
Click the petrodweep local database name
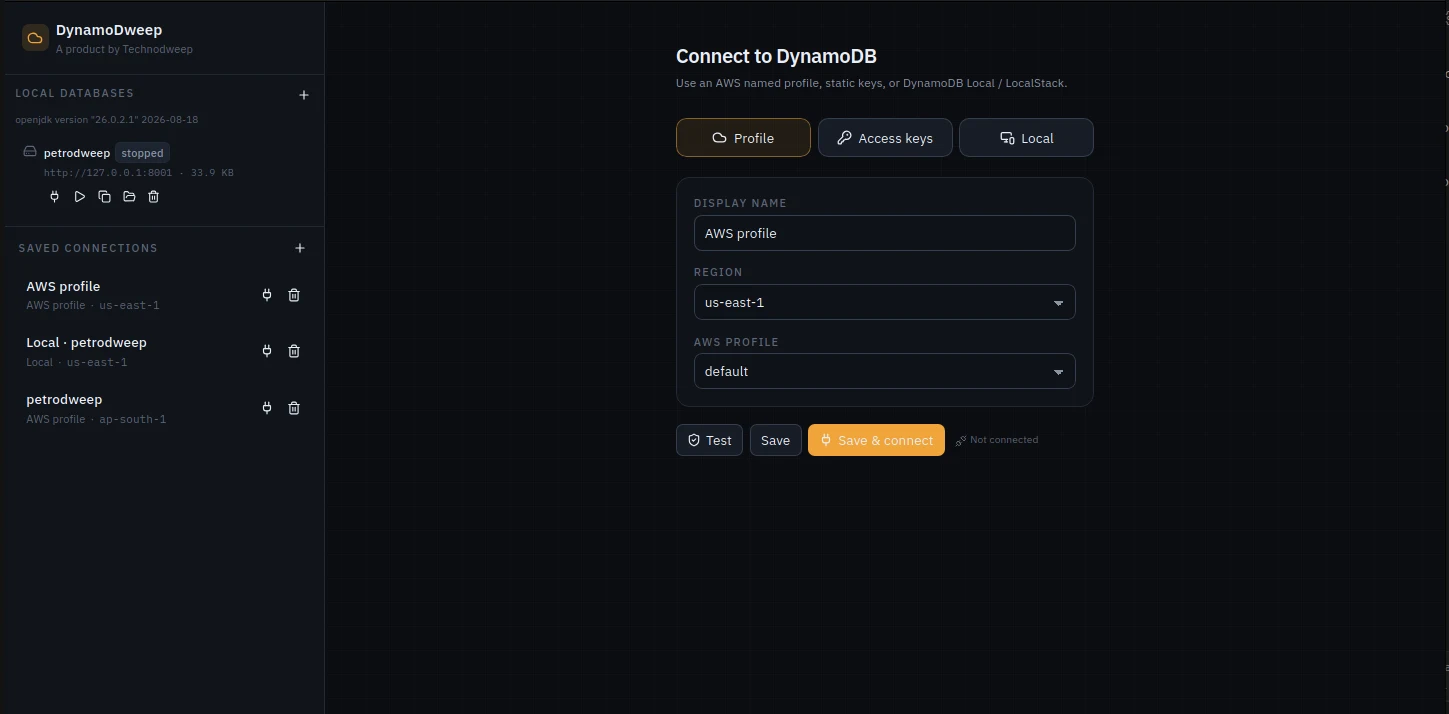(x=77, y=153)
